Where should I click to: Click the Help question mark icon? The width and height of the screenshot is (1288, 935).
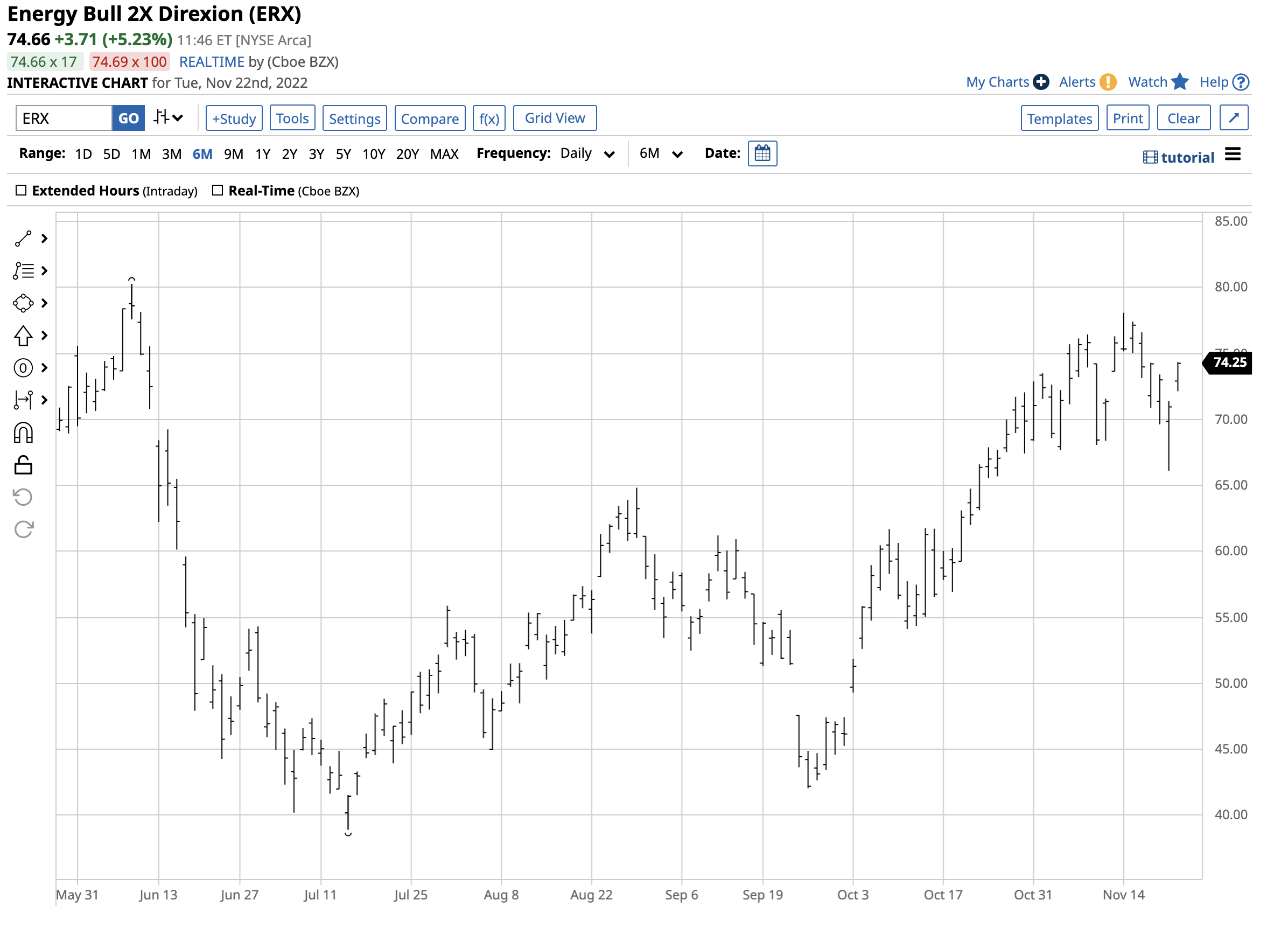[1242, 82]
